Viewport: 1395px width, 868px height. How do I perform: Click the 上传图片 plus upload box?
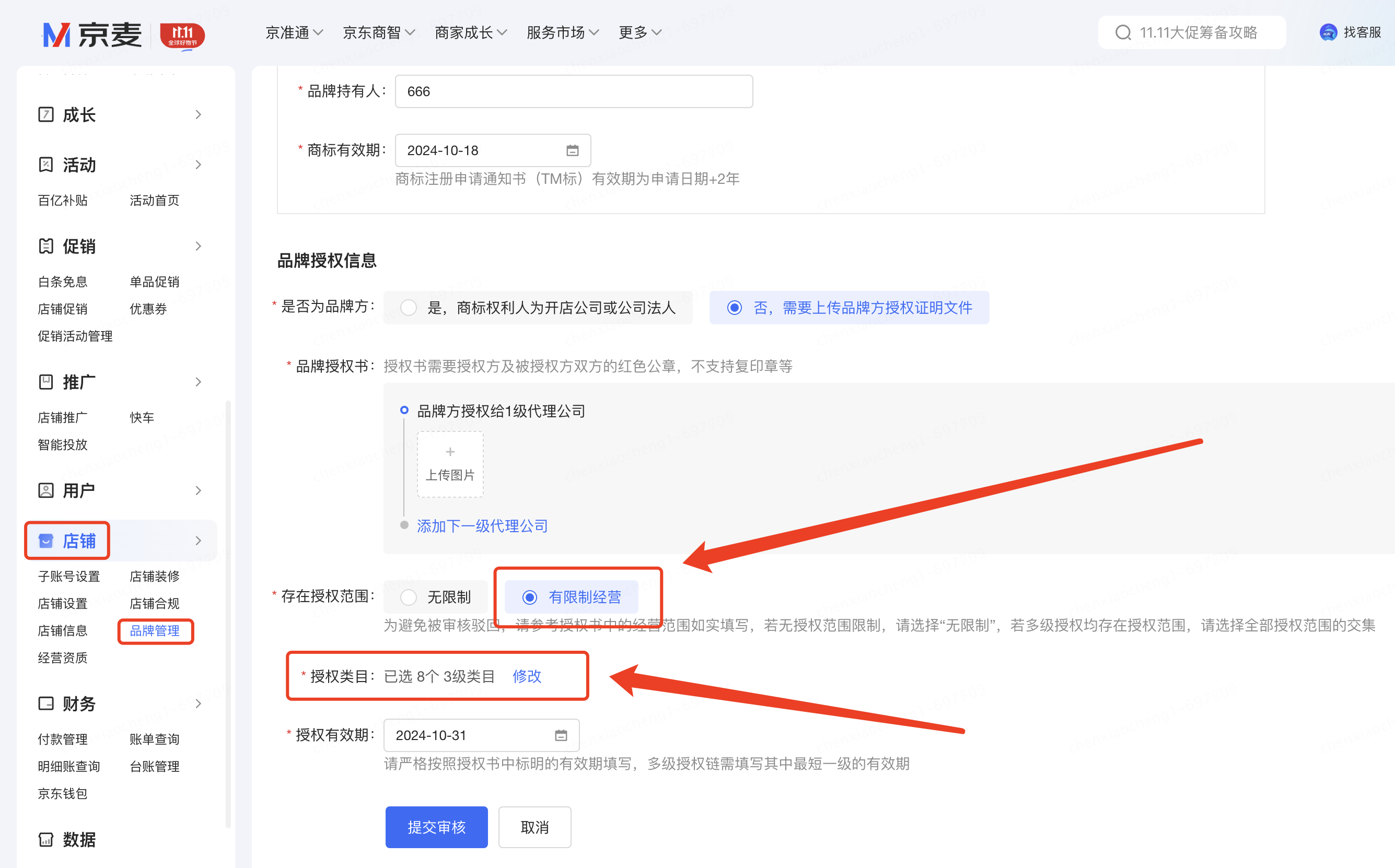tap(450, 464)
